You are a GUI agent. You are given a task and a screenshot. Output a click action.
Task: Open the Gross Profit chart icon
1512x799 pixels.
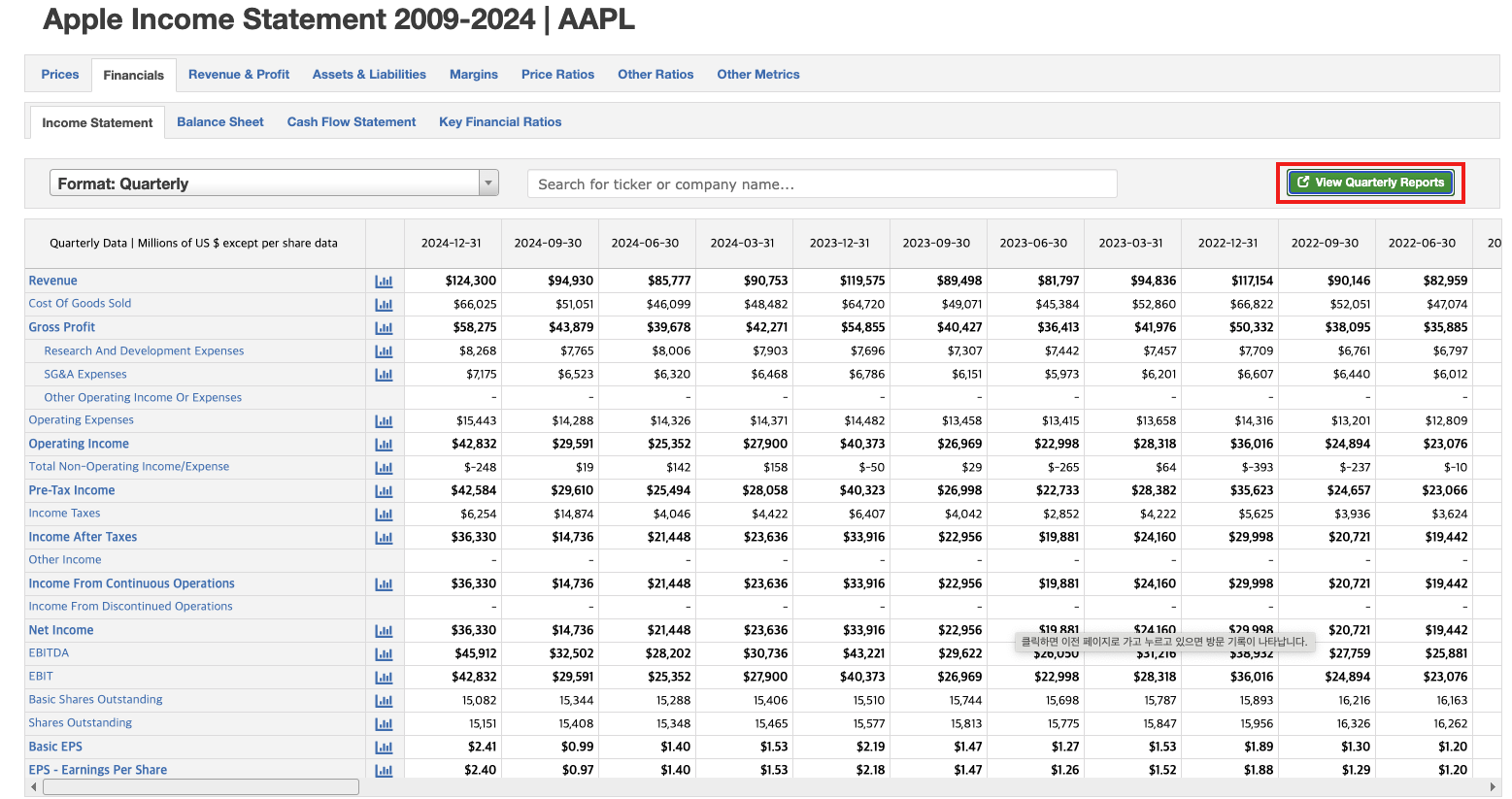point(384,328)
